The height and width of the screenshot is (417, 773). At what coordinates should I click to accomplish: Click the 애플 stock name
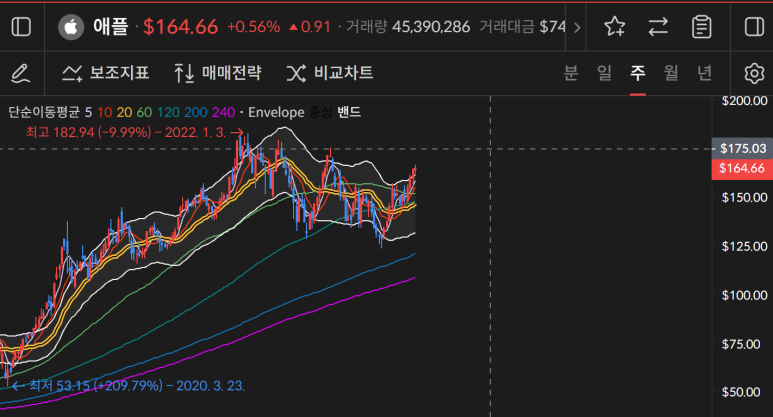(111, 27)
